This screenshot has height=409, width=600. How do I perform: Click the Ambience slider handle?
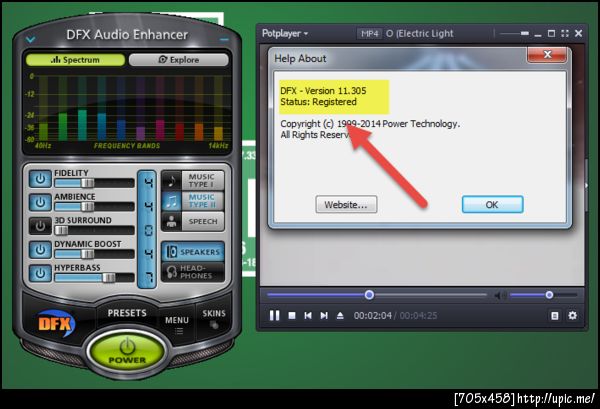(88, 207)
